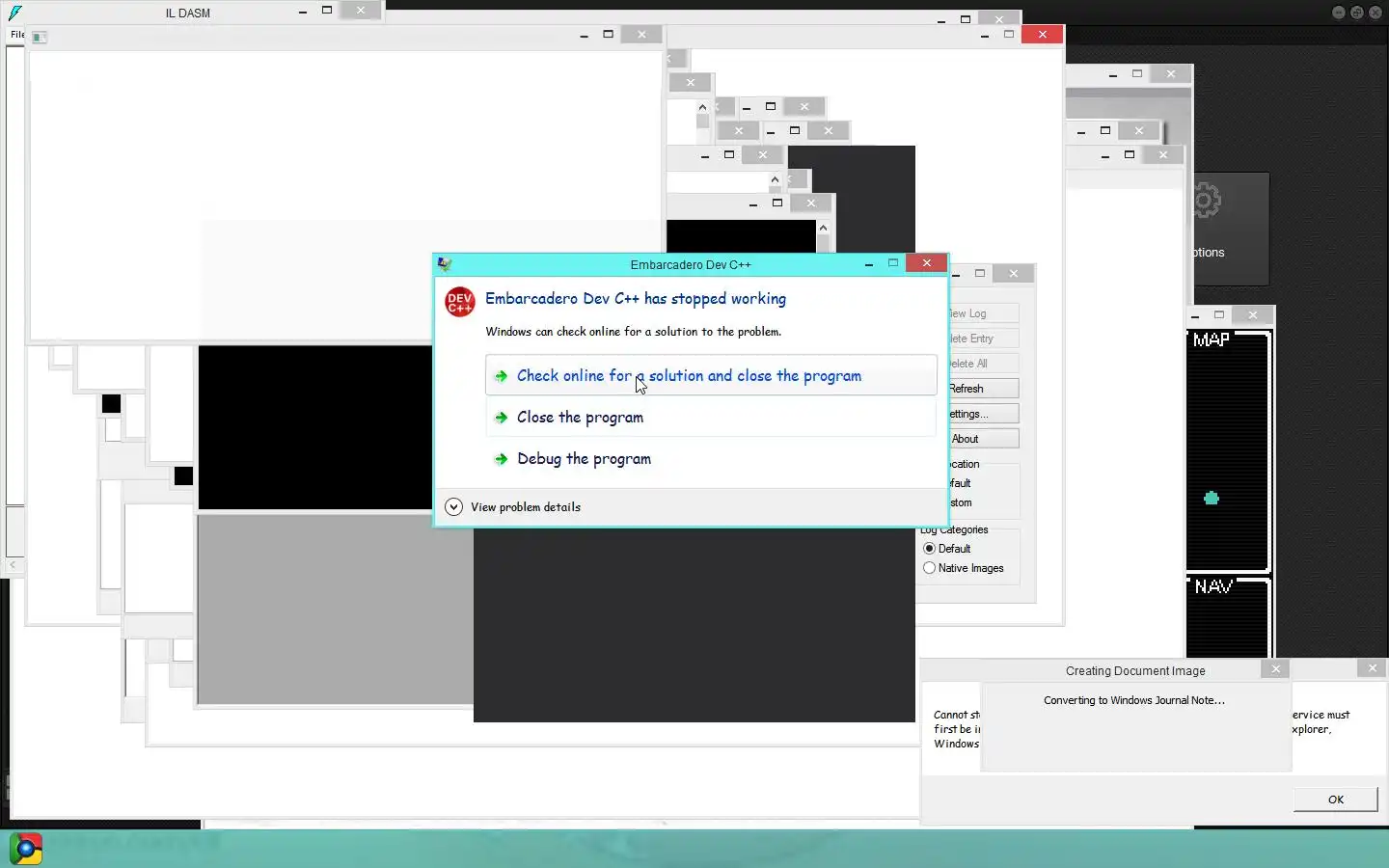Click the small icon of the untitled blank window

tap(40, 37)
